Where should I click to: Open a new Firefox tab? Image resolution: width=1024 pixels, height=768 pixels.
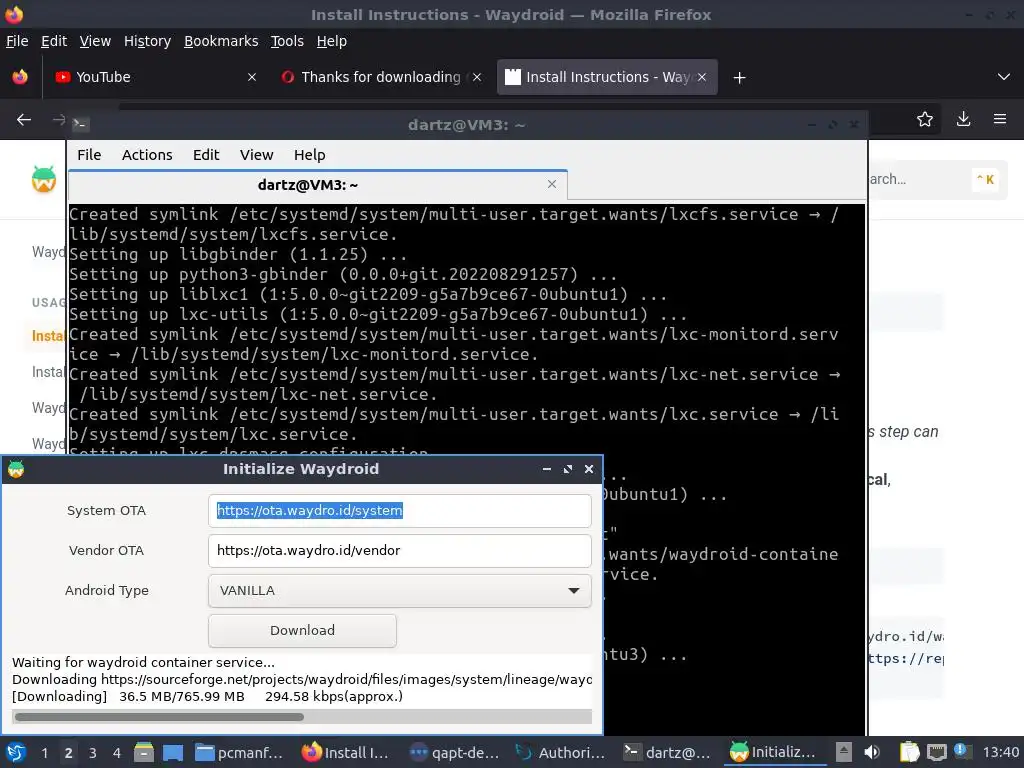click(739, 78)
